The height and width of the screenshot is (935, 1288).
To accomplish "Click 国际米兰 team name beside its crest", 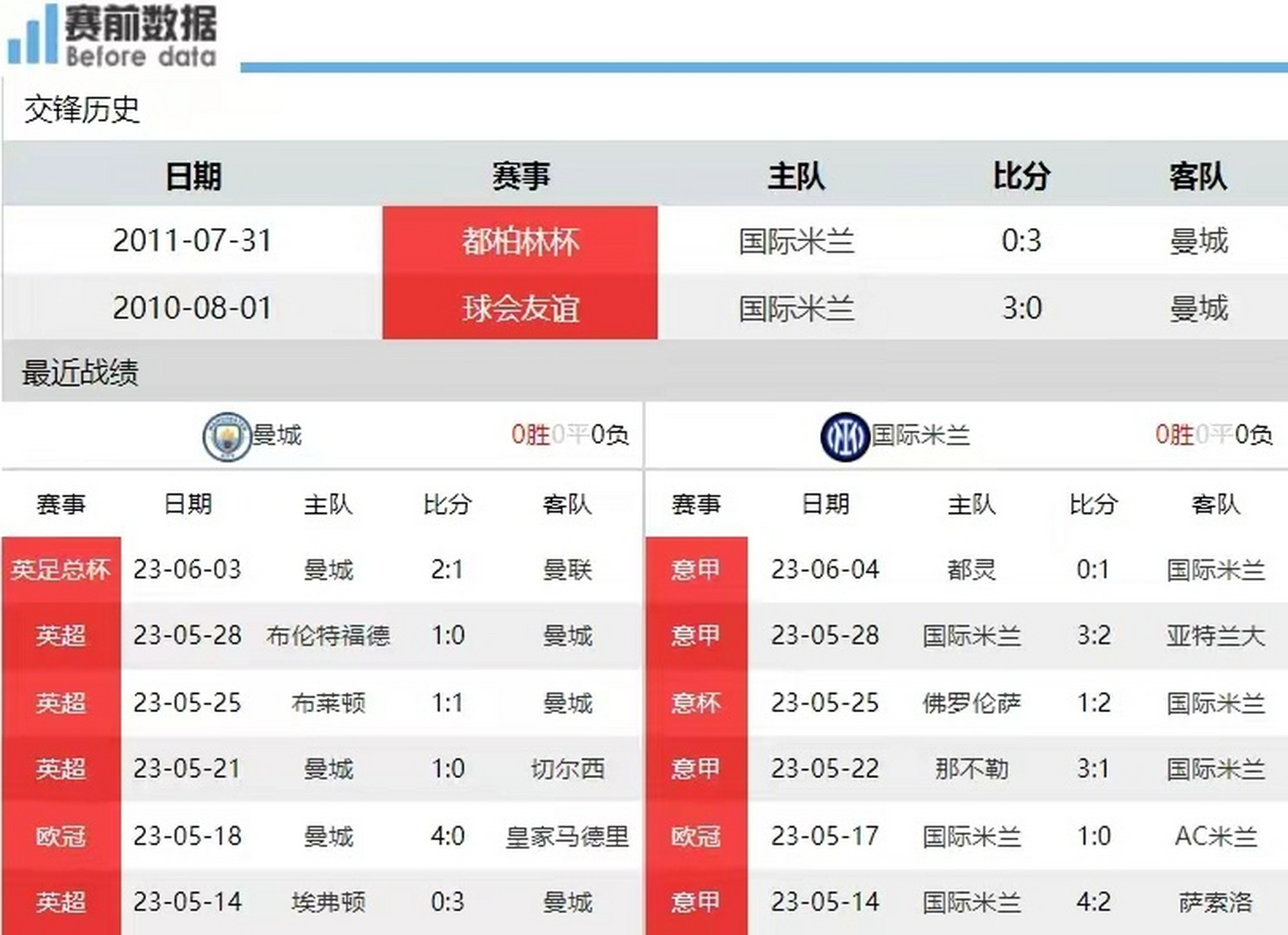I will [x=920, y=435].
